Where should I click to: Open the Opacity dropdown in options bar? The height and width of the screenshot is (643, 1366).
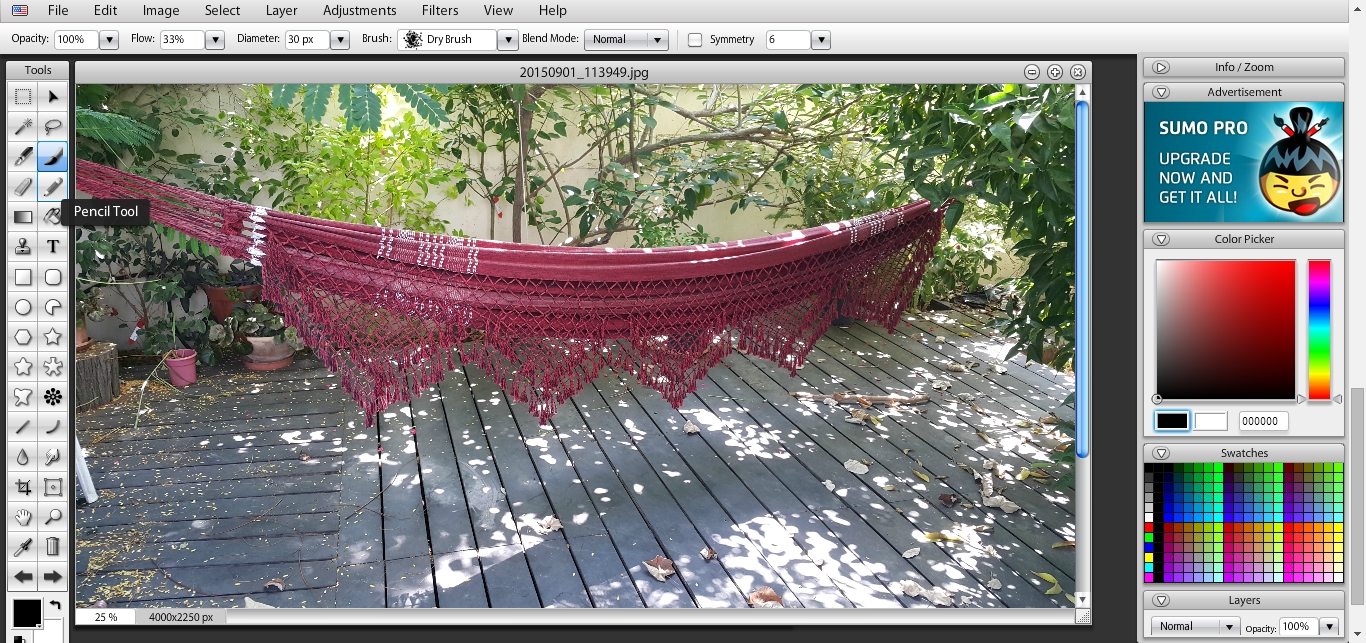(109, 40)
